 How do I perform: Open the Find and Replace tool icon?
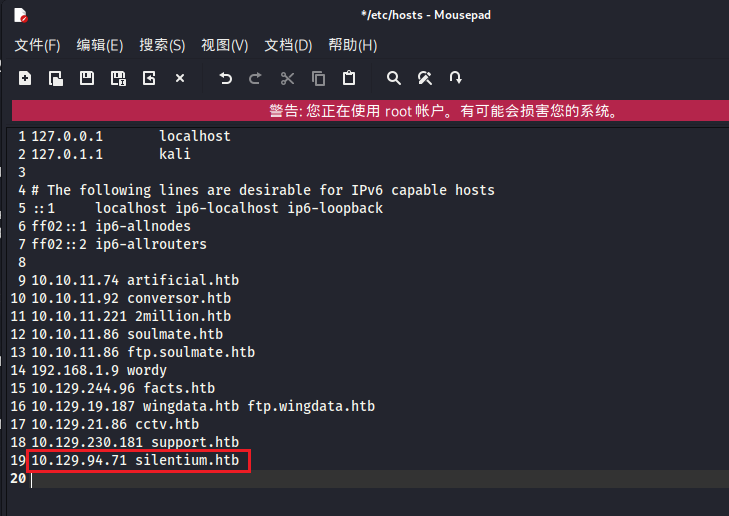(425, 78)
